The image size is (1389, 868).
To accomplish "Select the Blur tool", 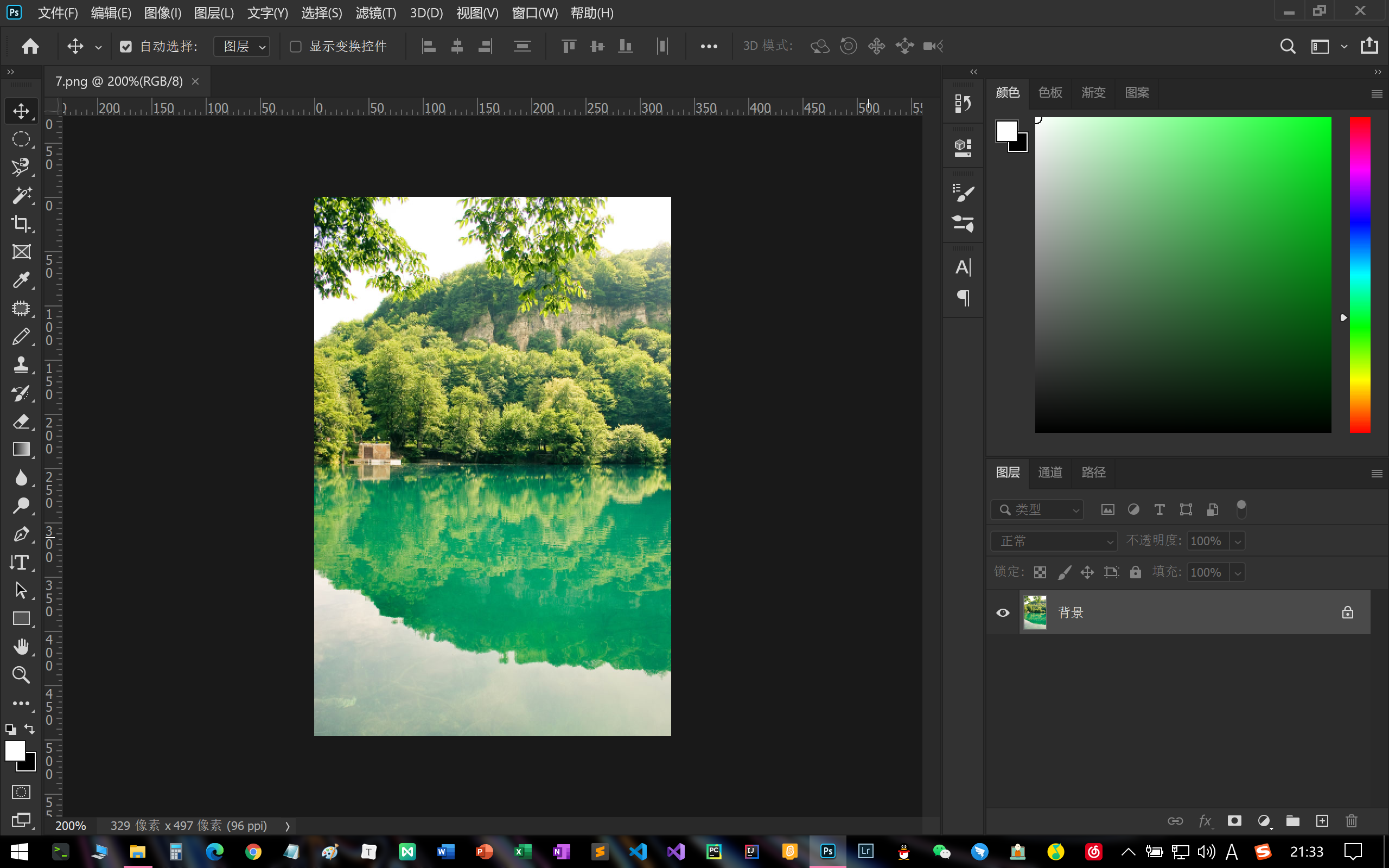I will coord(21,477).
